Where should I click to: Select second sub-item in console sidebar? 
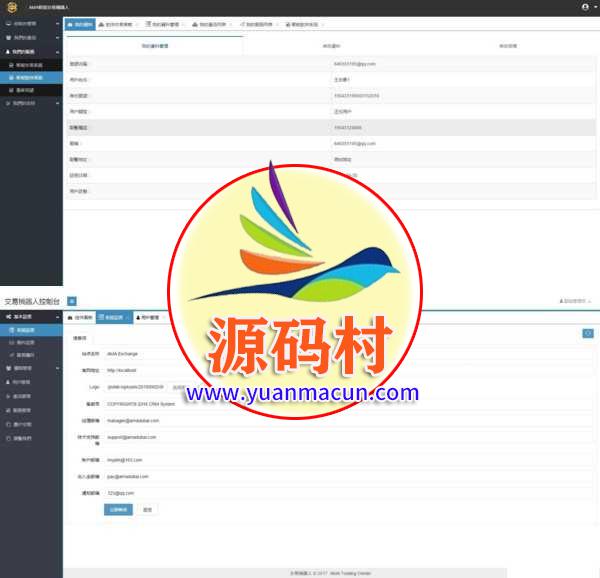click(x=31, y=343)
